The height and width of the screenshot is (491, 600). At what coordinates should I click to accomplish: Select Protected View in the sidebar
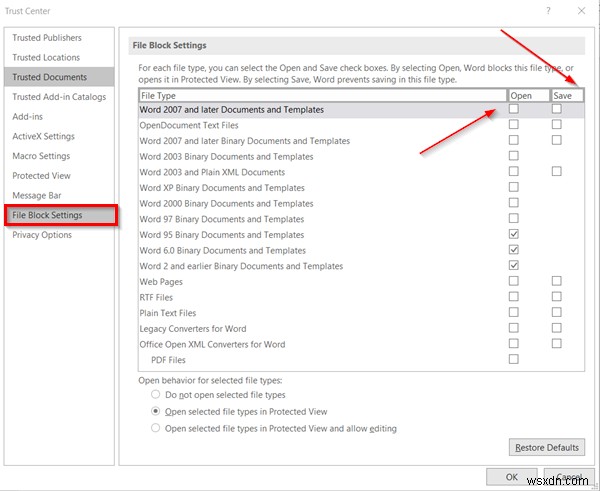(41, 176)
